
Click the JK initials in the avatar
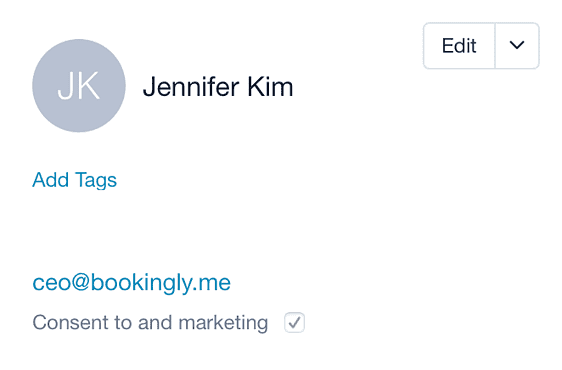(x=78, y=86)
